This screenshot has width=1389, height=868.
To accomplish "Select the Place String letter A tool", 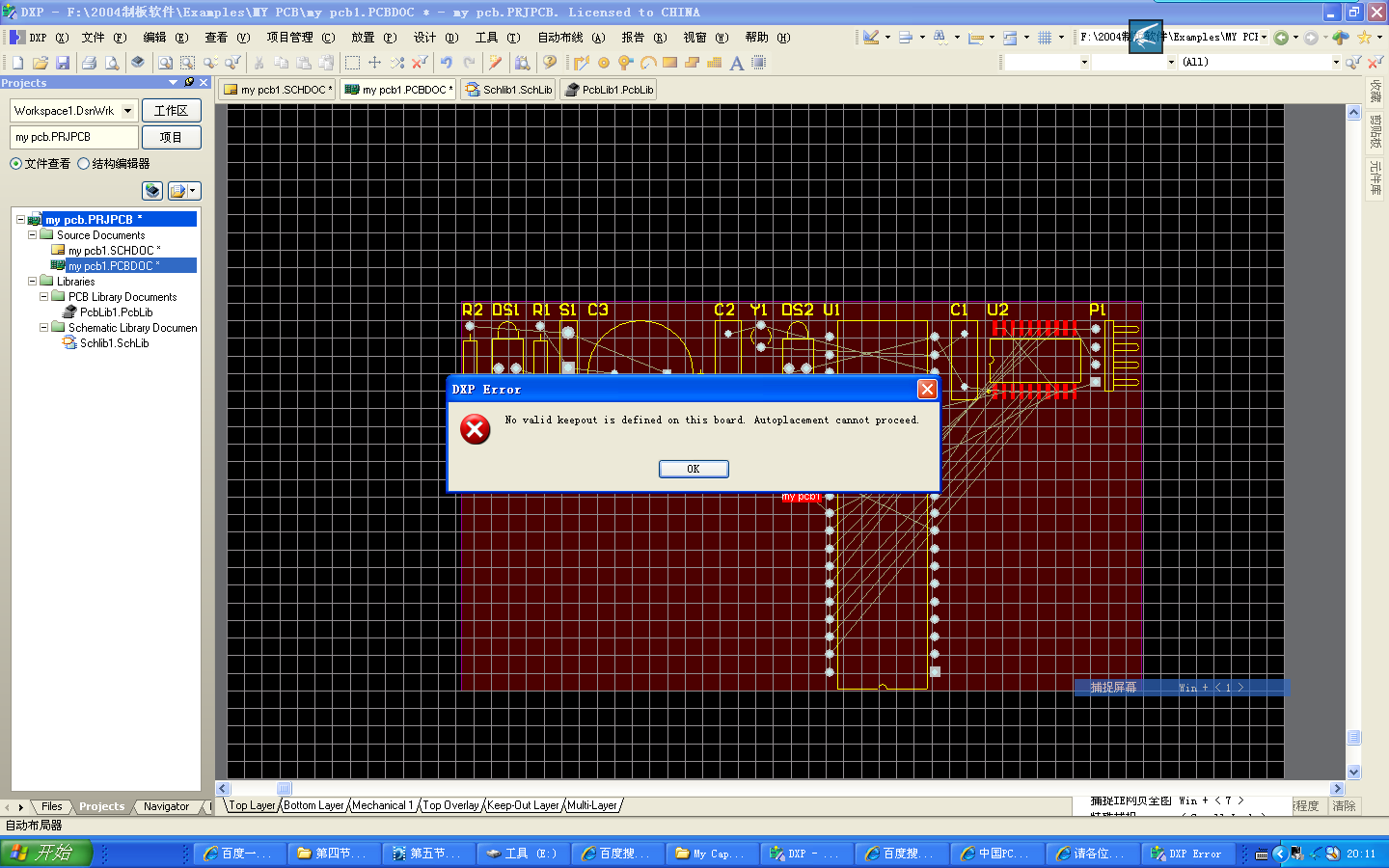I will 737,63.
